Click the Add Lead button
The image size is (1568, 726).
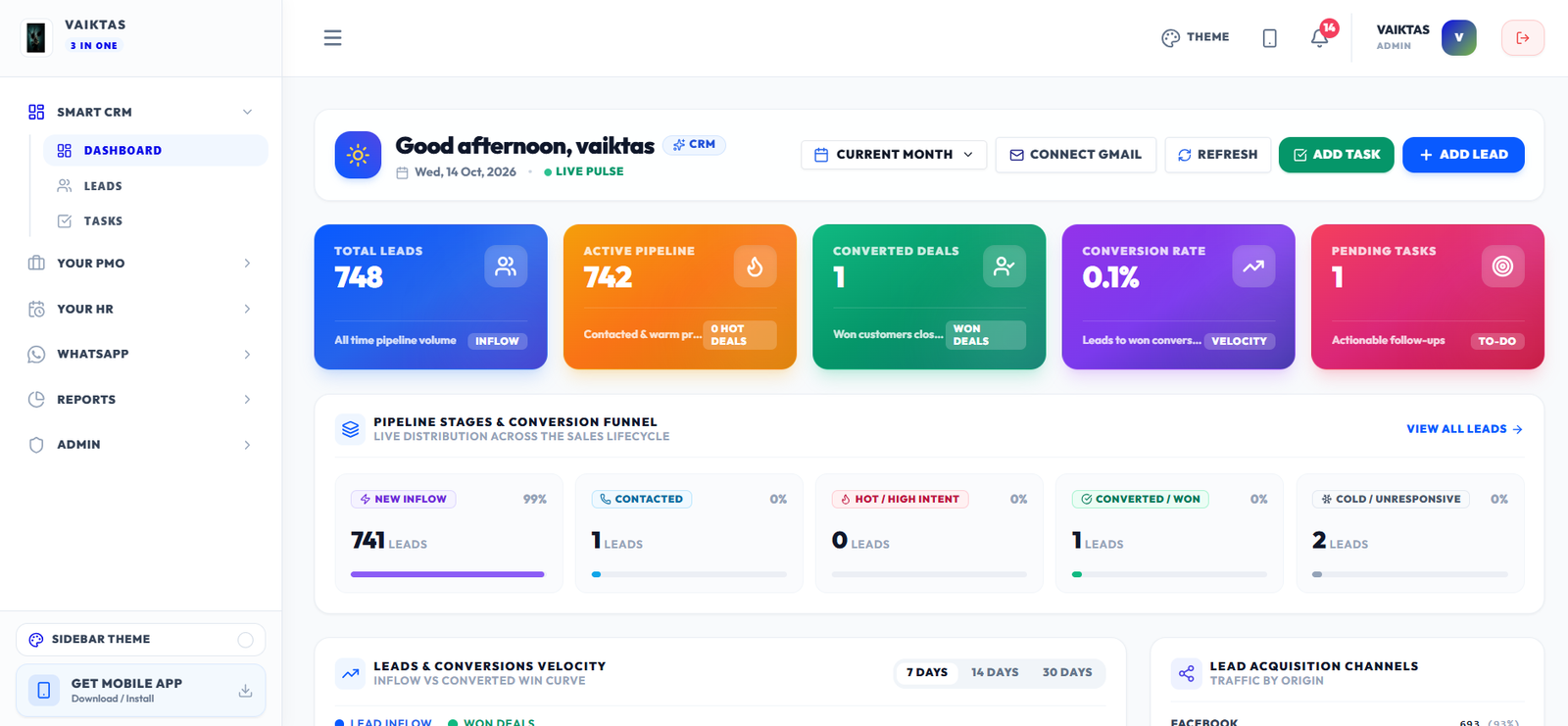pyautogui.click(x=1463, y=155)
